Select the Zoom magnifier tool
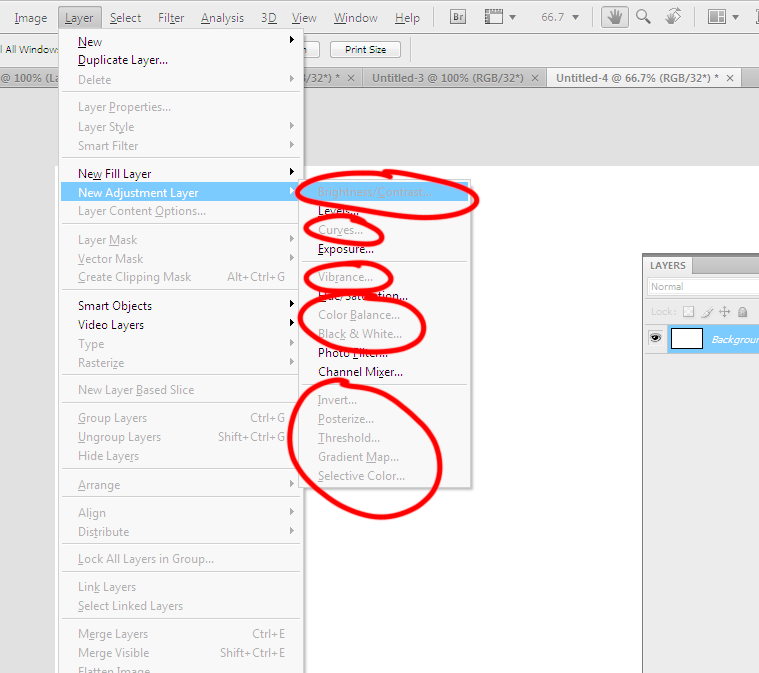The height and width of the screenshot is (673, 759). [644, 17]
